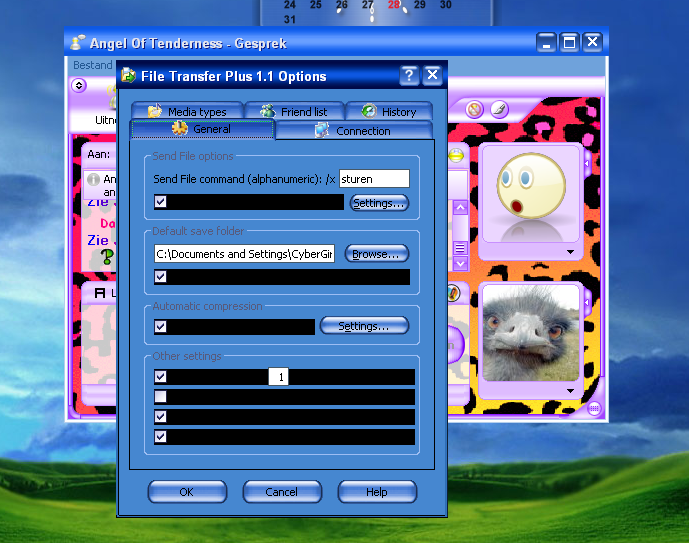Enable the unchecked option in Other settings
This screenshot has height=543, width=689.
pyautogui.click(x=161, y=397)
